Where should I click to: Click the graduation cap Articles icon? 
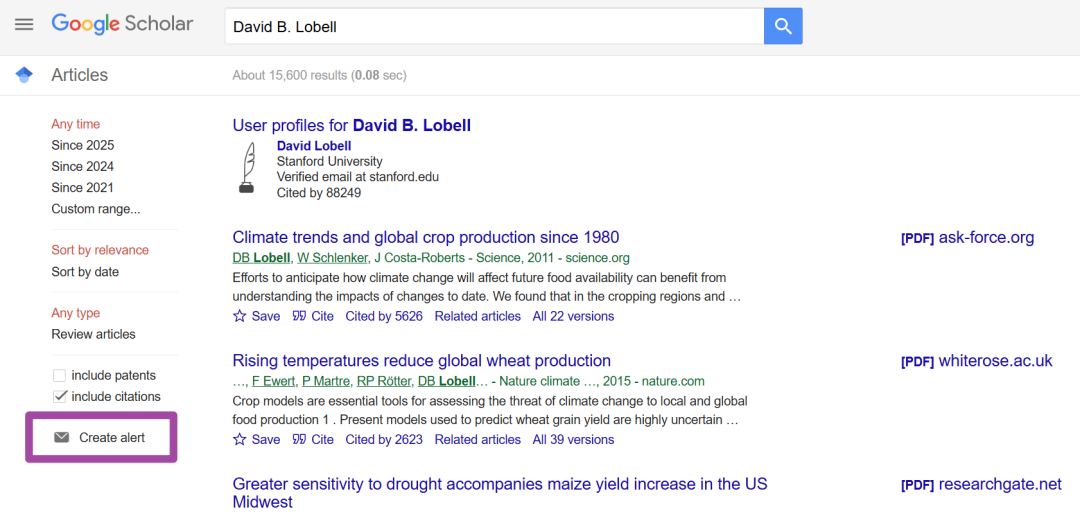[x=24, y=75]
